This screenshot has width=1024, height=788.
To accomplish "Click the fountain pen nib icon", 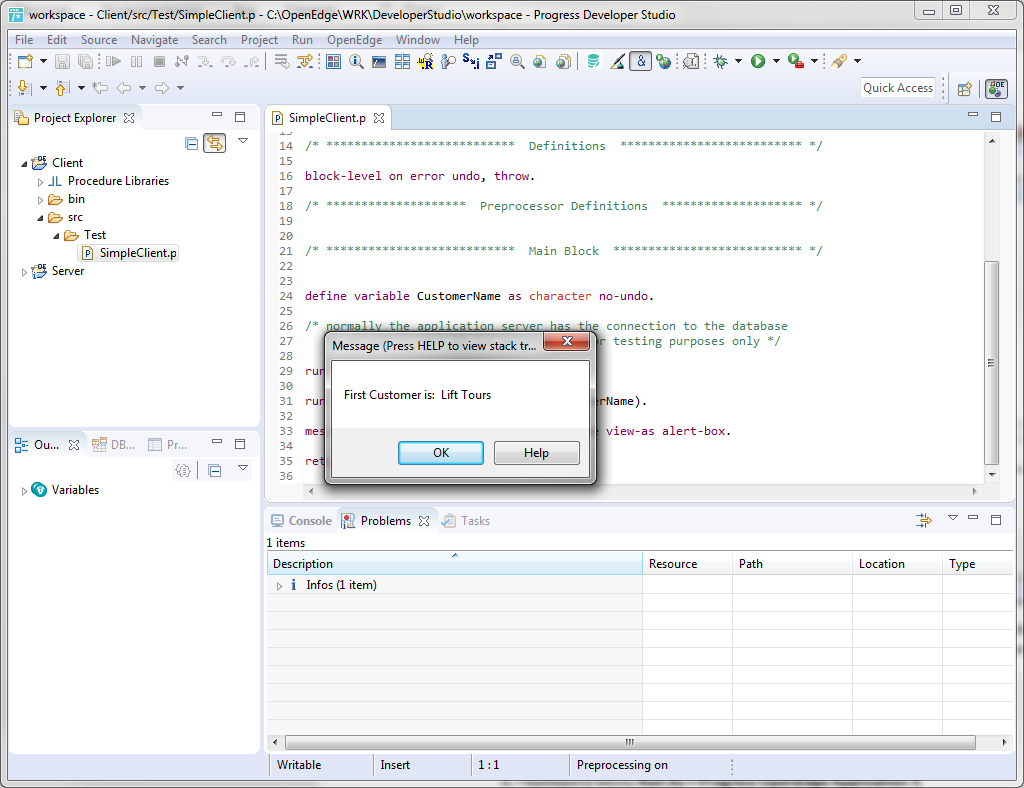I will coord(839,61).
